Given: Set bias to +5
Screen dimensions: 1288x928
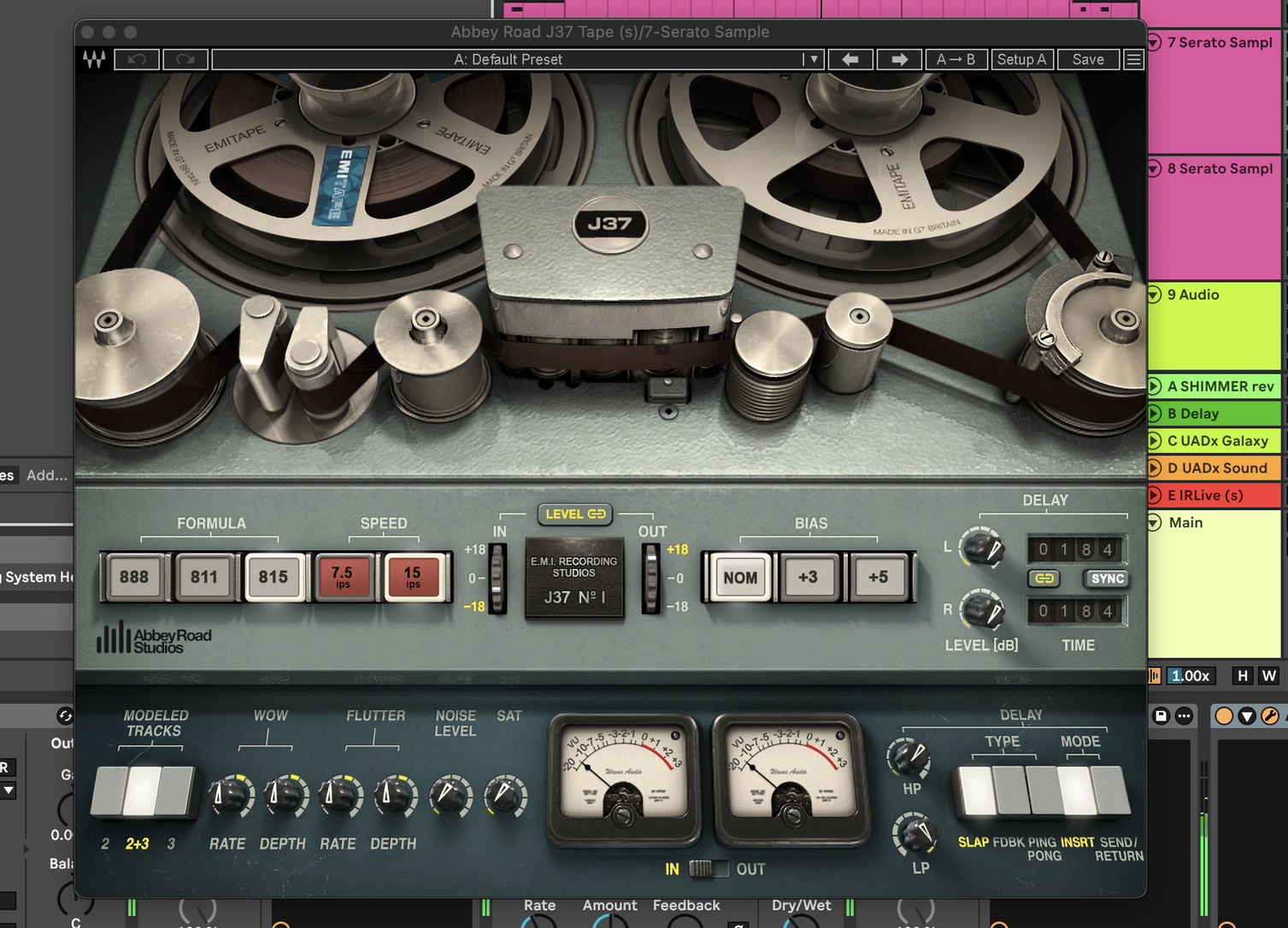Looking at the screenshot, I should click(878, 578).
